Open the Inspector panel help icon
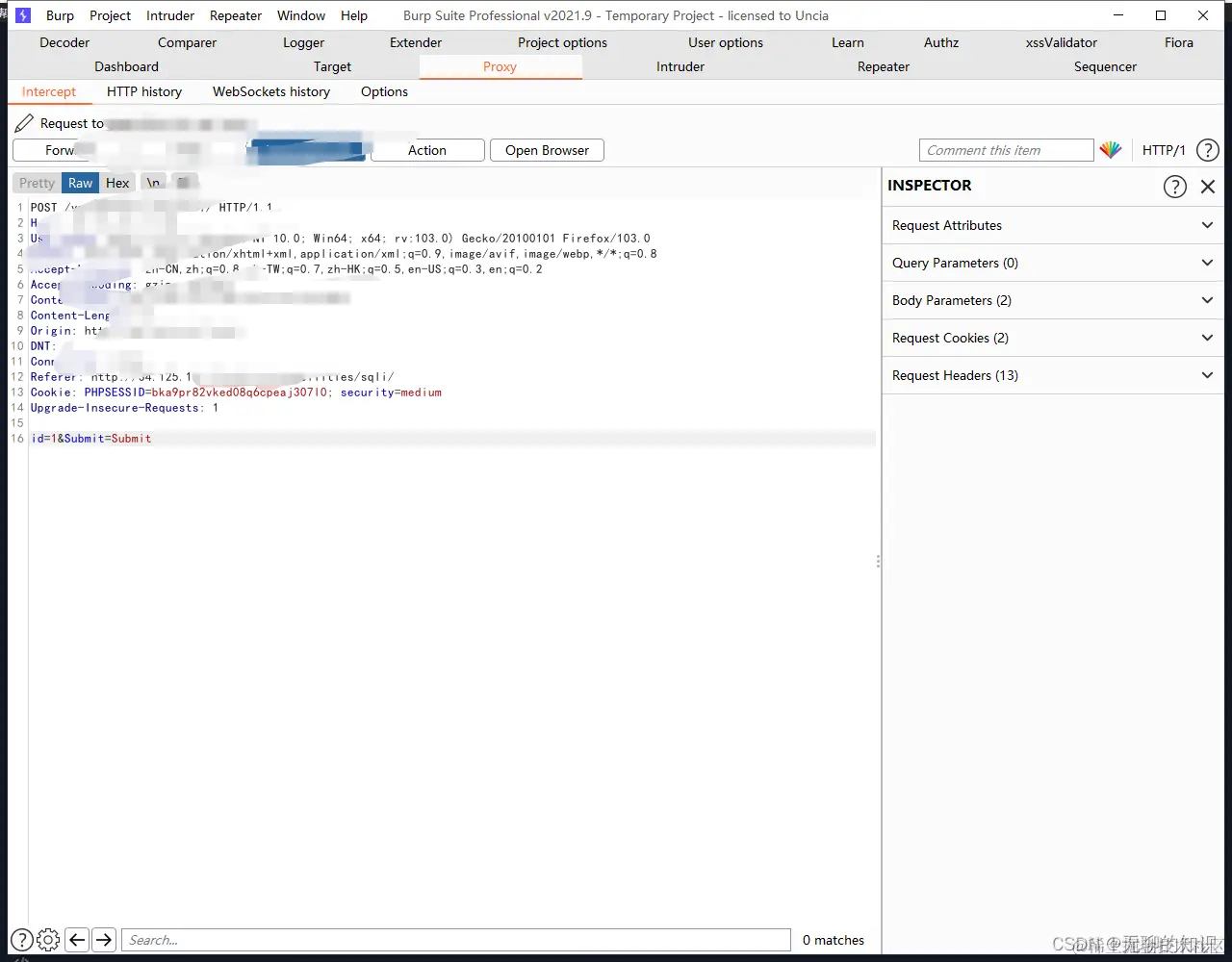Screen dimensions: 1232x962 click(1175, 187)
